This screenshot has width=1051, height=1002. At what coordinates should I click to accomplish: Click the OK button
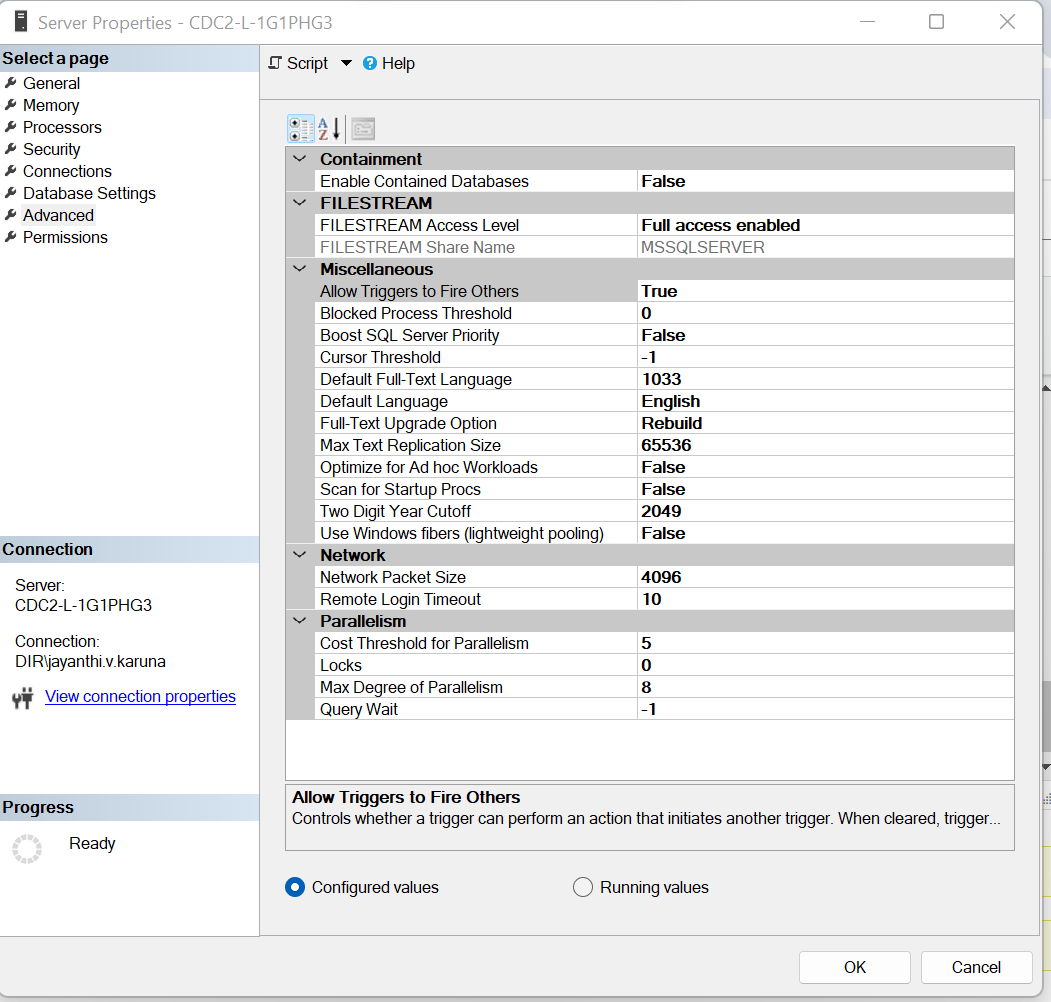(x=855, y=967)
